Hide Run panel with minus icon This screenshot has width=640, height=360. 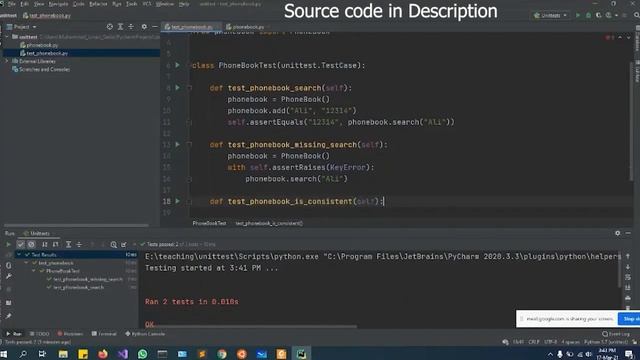click(x=628, y=233)
